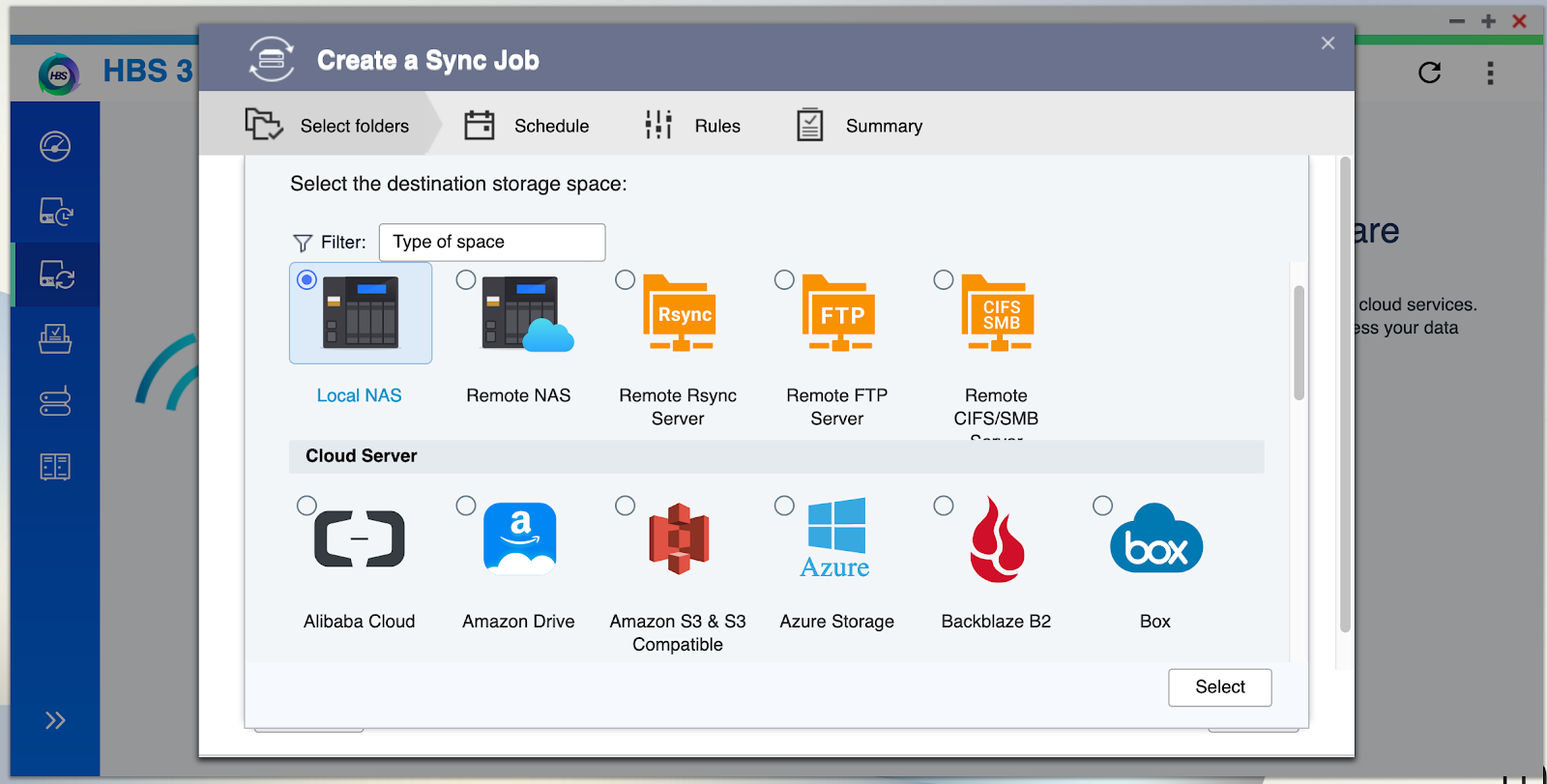This screenshot has height=784, width=1547.
Task: Open the Jobs sidebar icon
Action: [x=55, y=338]
